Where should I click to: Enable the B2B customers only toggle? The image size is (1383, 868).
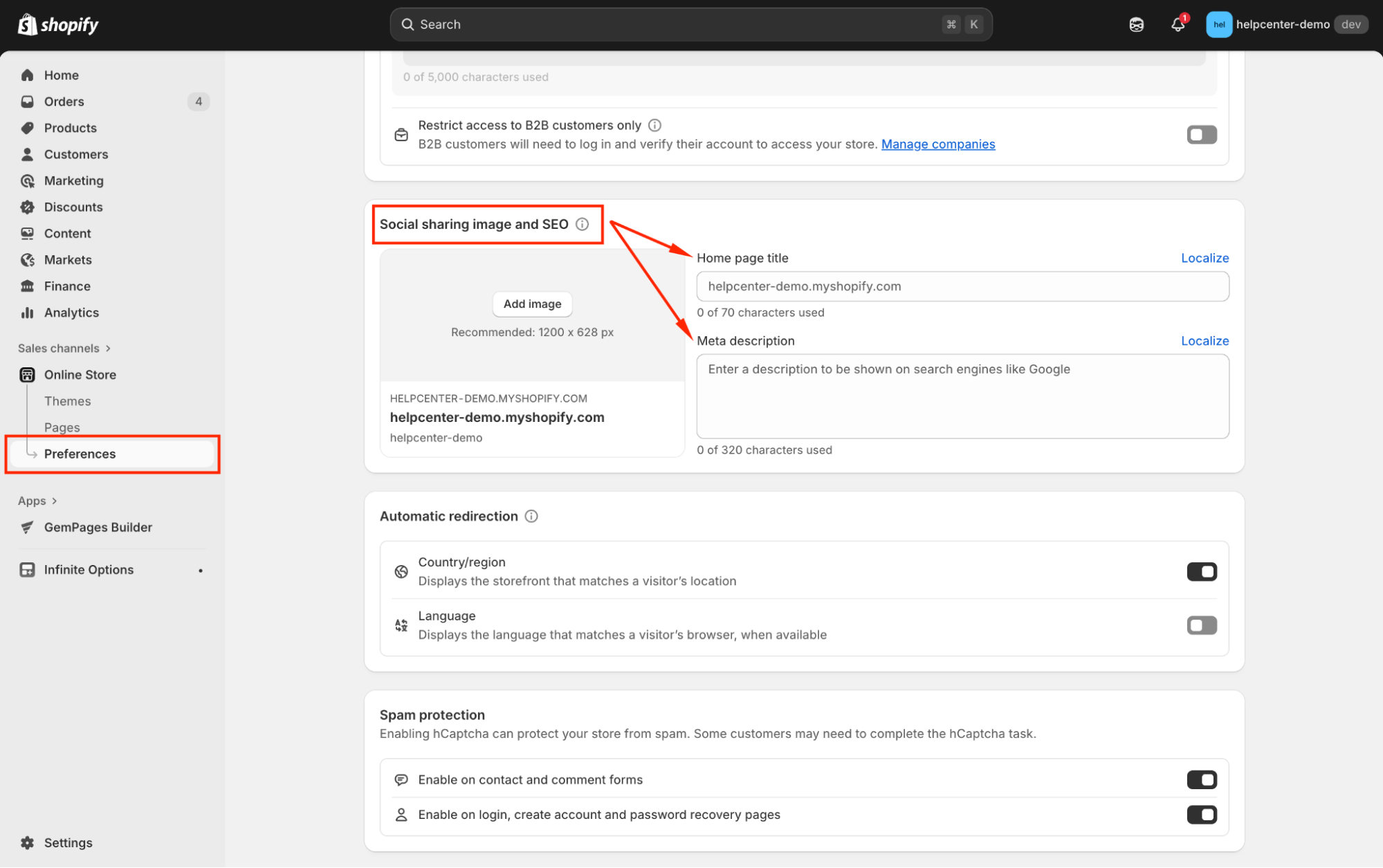[x=1202, y=135]
